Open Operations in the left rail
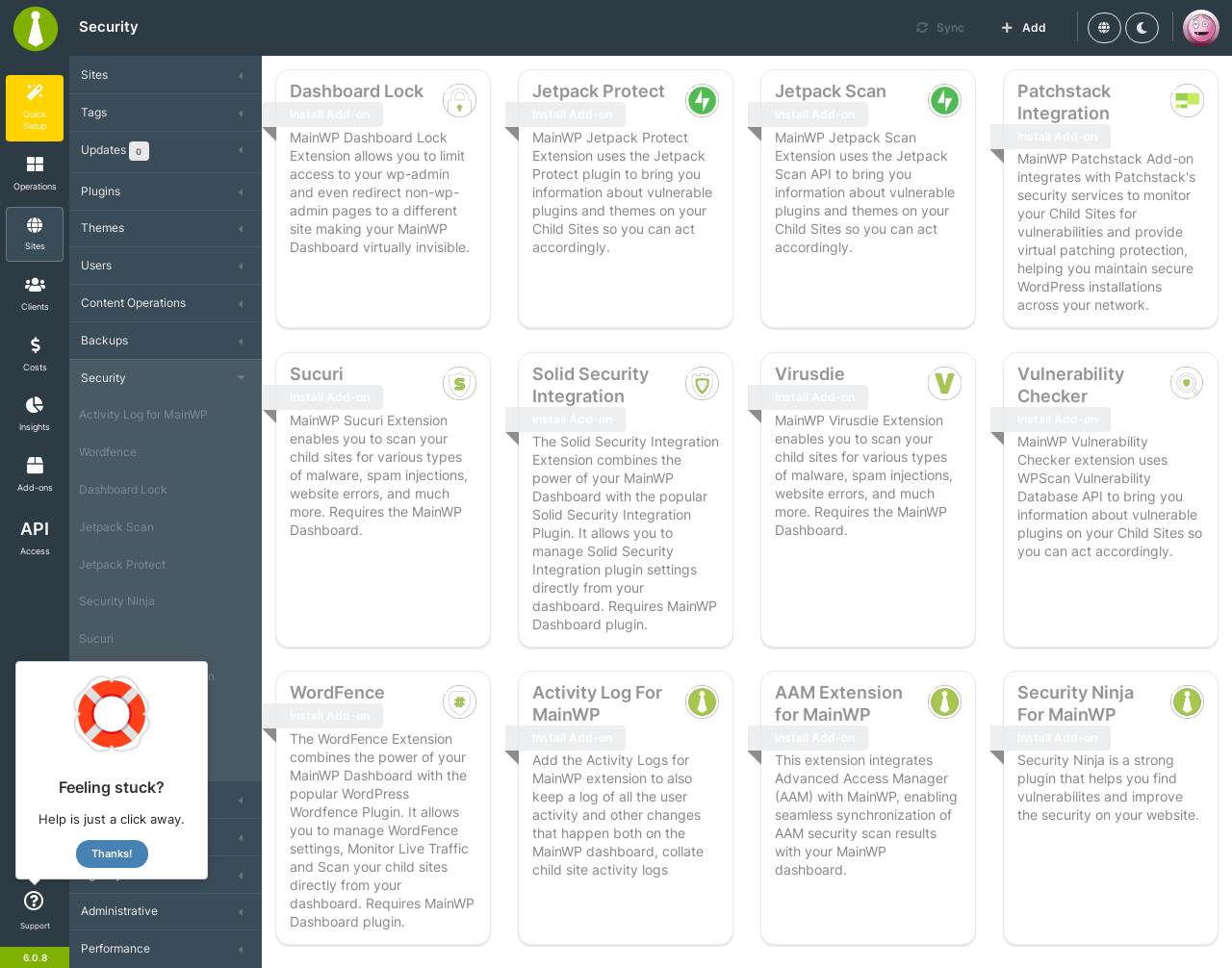Image resolution: width=1232 pixels, height=968 pixels. tap(35, 173)
